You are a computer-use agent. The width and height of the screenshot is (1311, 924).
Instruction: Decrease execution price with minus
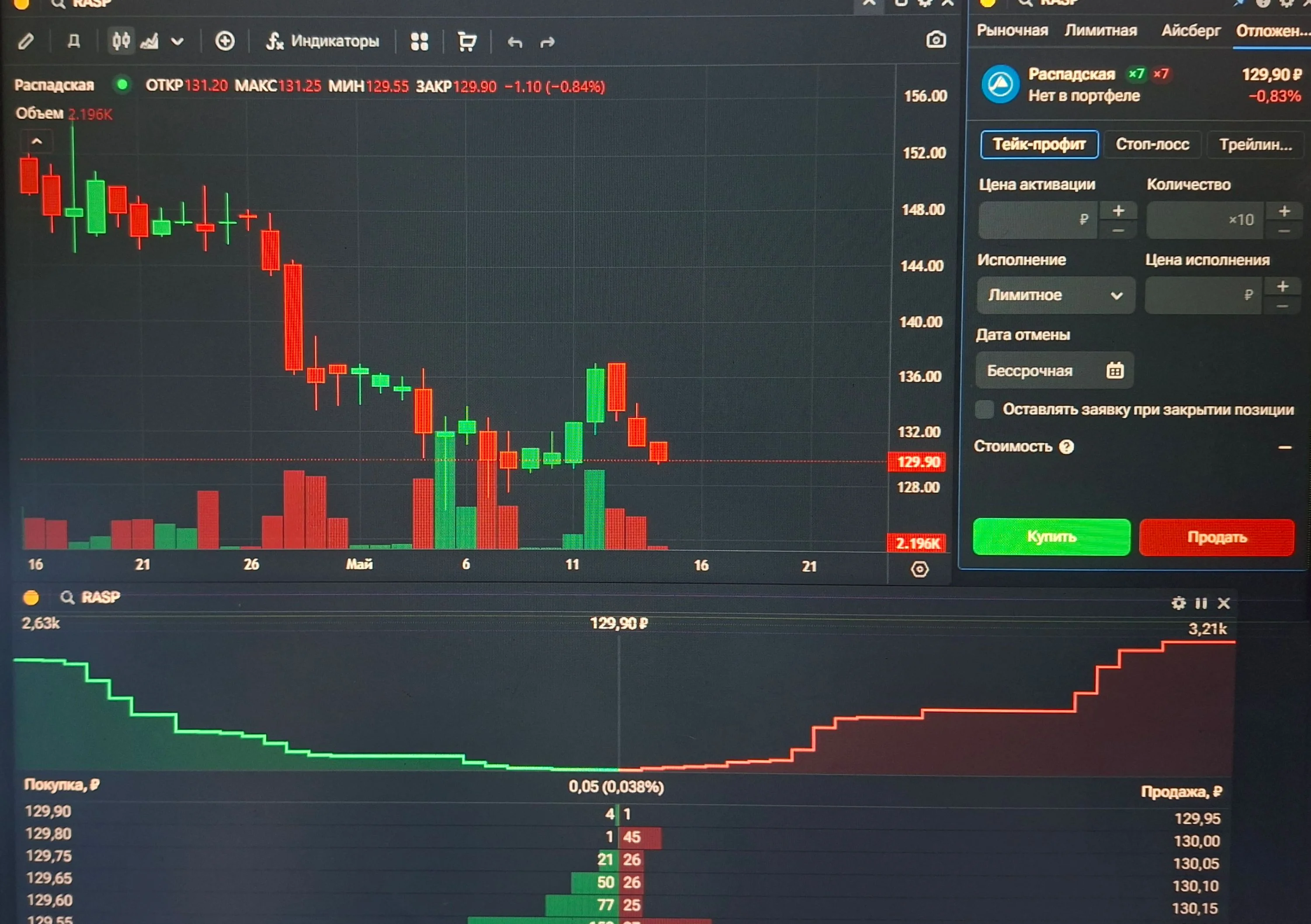point(1283,306)
